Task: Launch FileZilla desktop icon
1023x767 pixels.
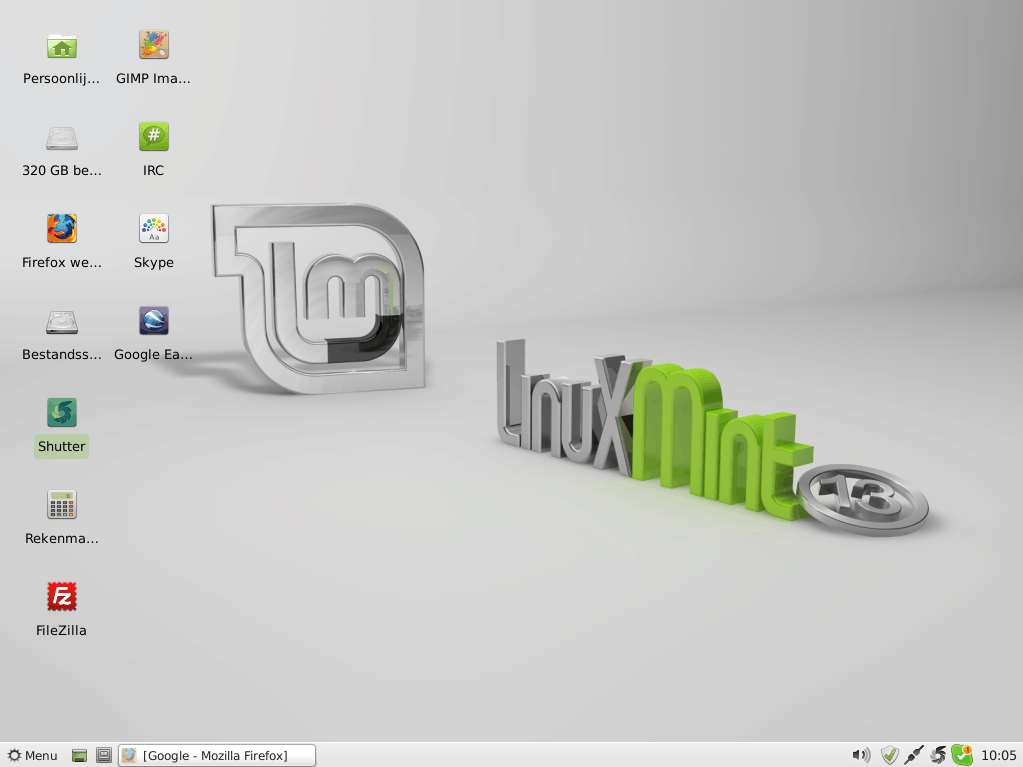Action: point(62,596)
